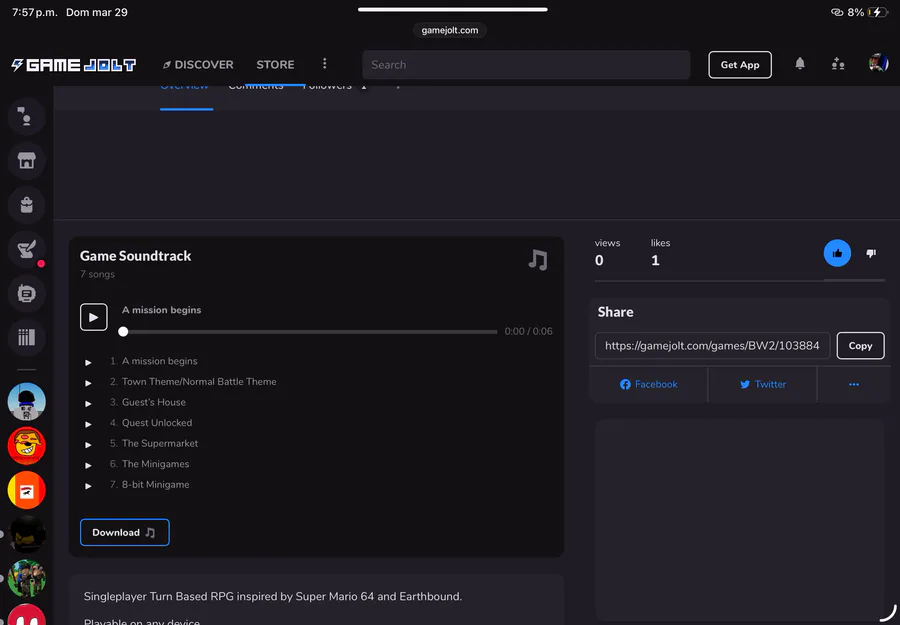Focus the Search input field
The height and width of the screenshot is (625, 900).
coord(526,65)
